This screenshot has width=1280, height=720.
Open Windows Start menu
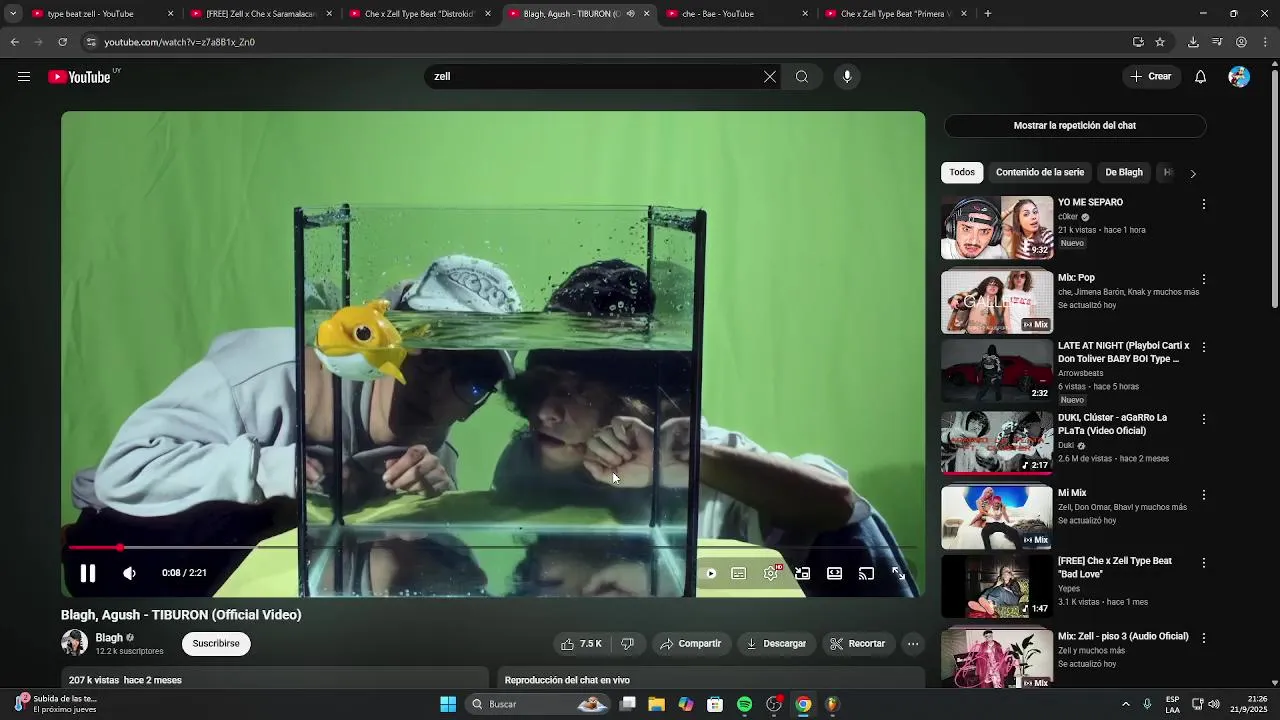pos(448,704)
